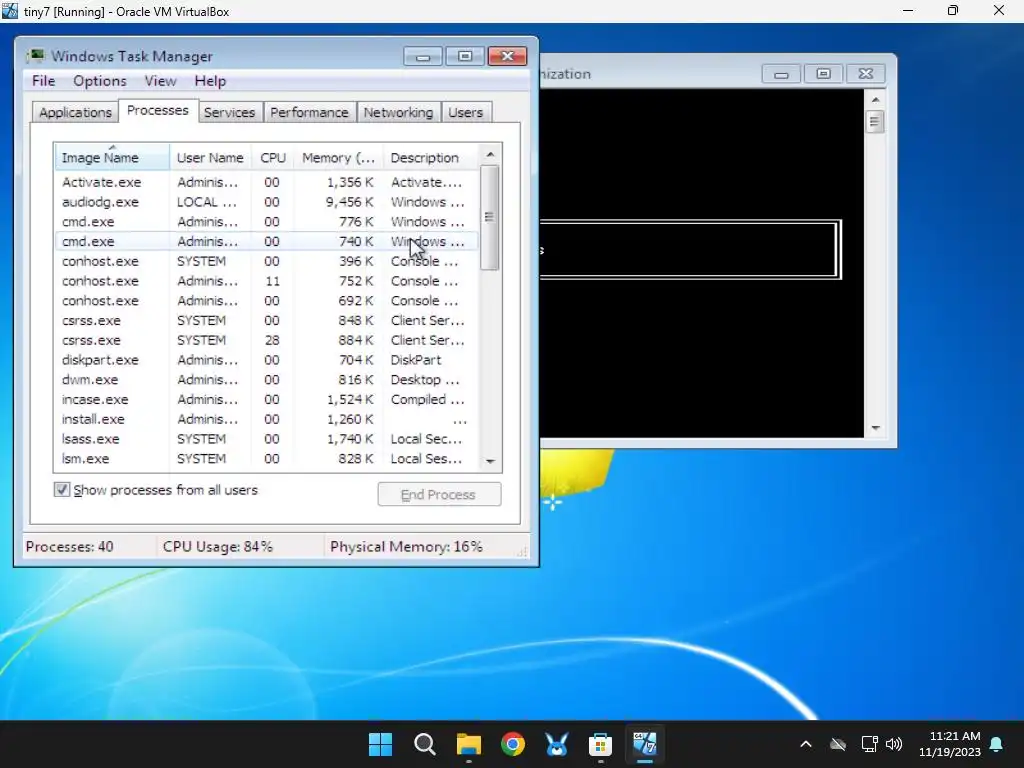Screen dimensions: 1024x768
Task: Close the console window behind
Action: click(866, 74)
